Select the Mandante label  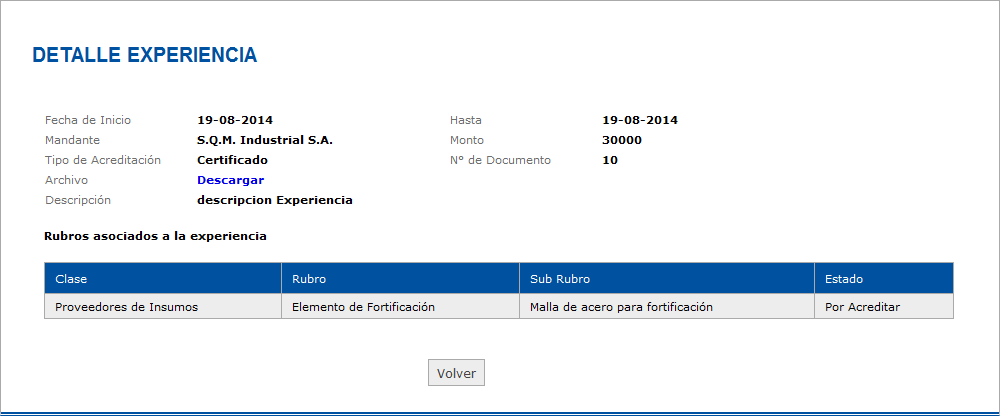pyautogui.click(x=73, y=140)
